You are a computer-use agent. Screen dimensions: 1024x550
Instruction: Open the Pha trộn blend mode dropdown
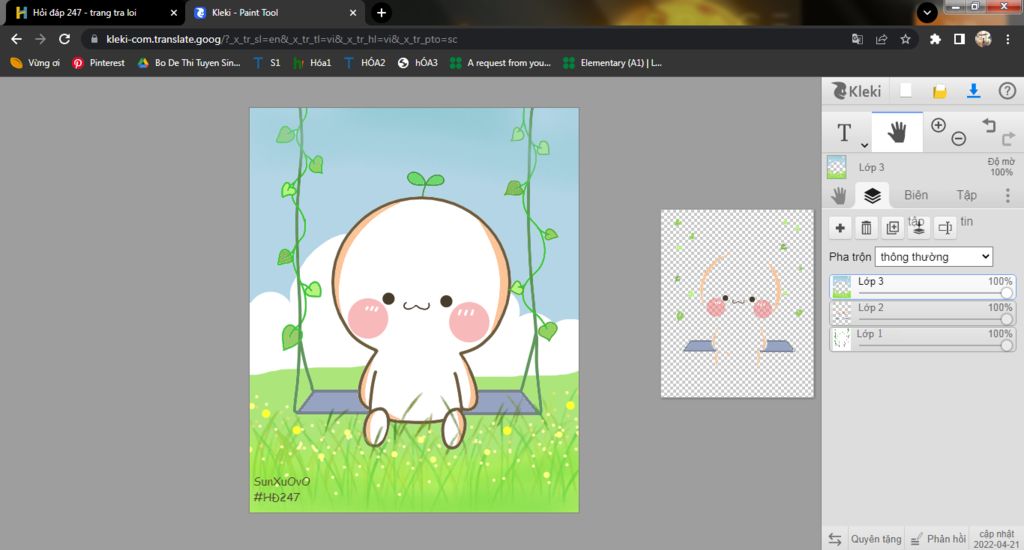[934, 257]
